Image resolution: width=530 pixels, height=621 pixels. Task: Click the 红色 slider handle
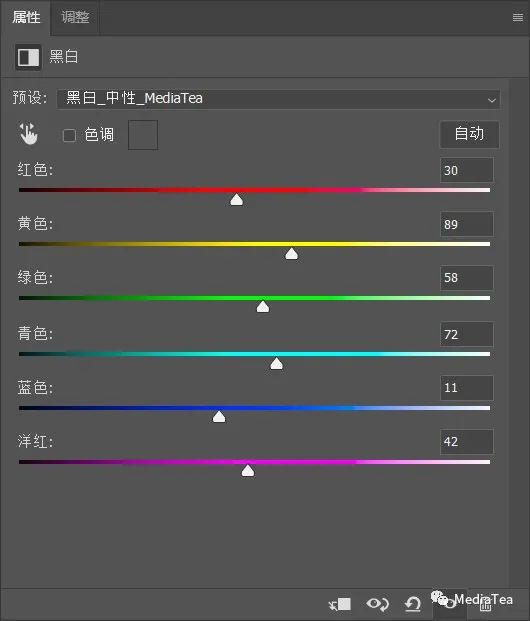pos(236,200)
